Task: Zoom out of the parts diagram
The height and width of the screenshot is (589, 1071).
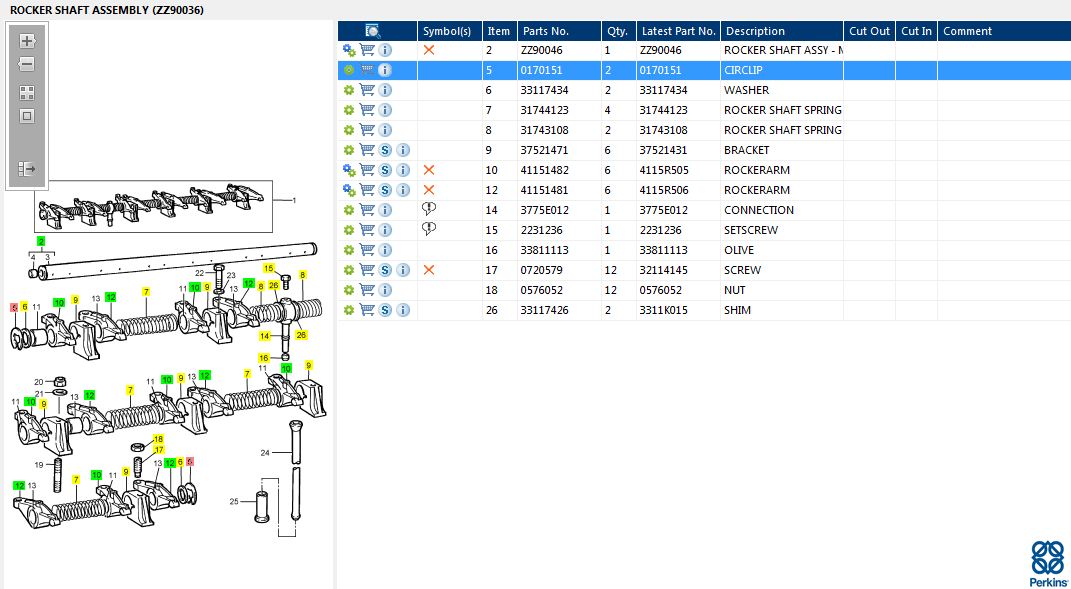Action: click(x=27, y=65)
